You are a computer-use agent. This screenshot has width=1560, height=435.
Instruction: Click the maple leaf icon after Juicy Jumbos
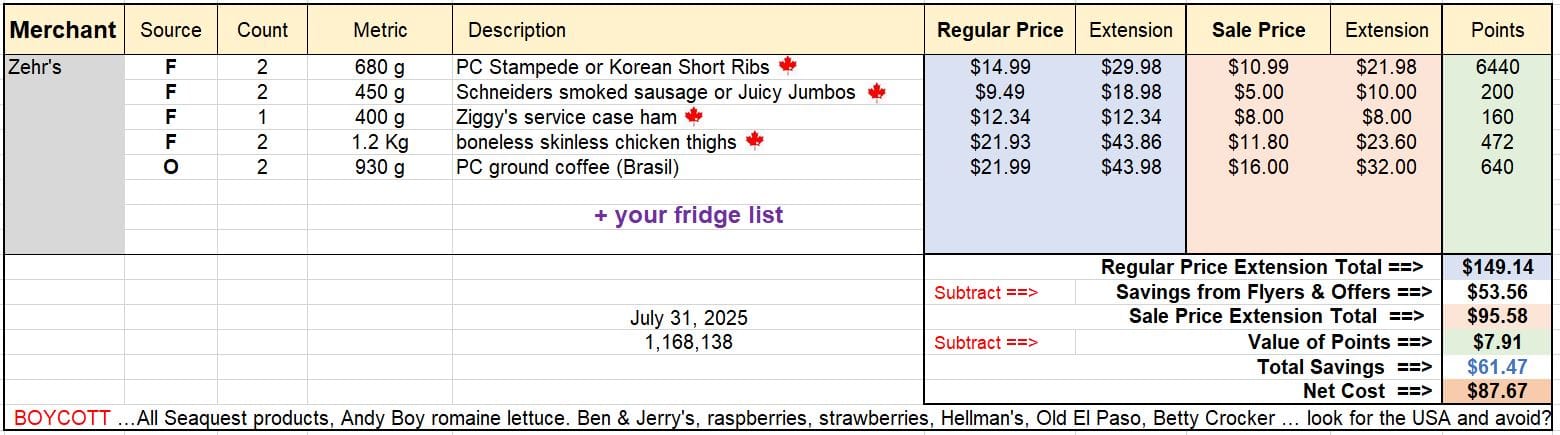[x=877, y=92]
